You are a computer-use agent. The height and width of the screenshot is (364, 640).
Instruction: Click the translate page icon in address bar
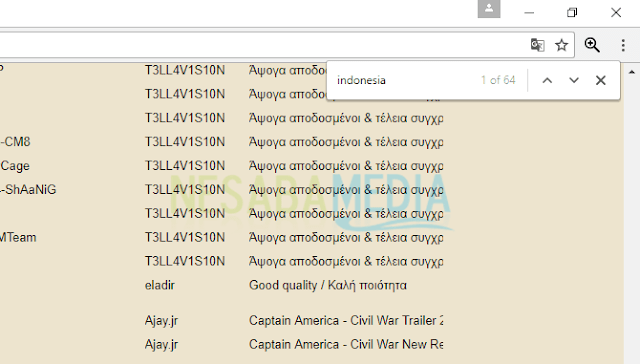coord(537,45)
